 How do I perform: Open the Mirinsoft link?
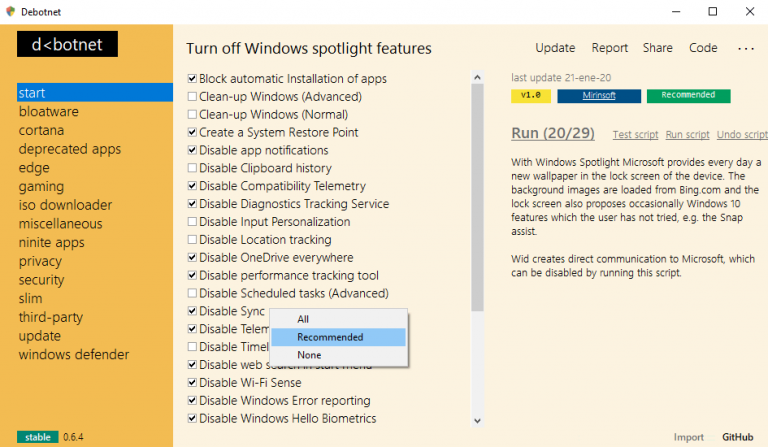coord(598,96)
